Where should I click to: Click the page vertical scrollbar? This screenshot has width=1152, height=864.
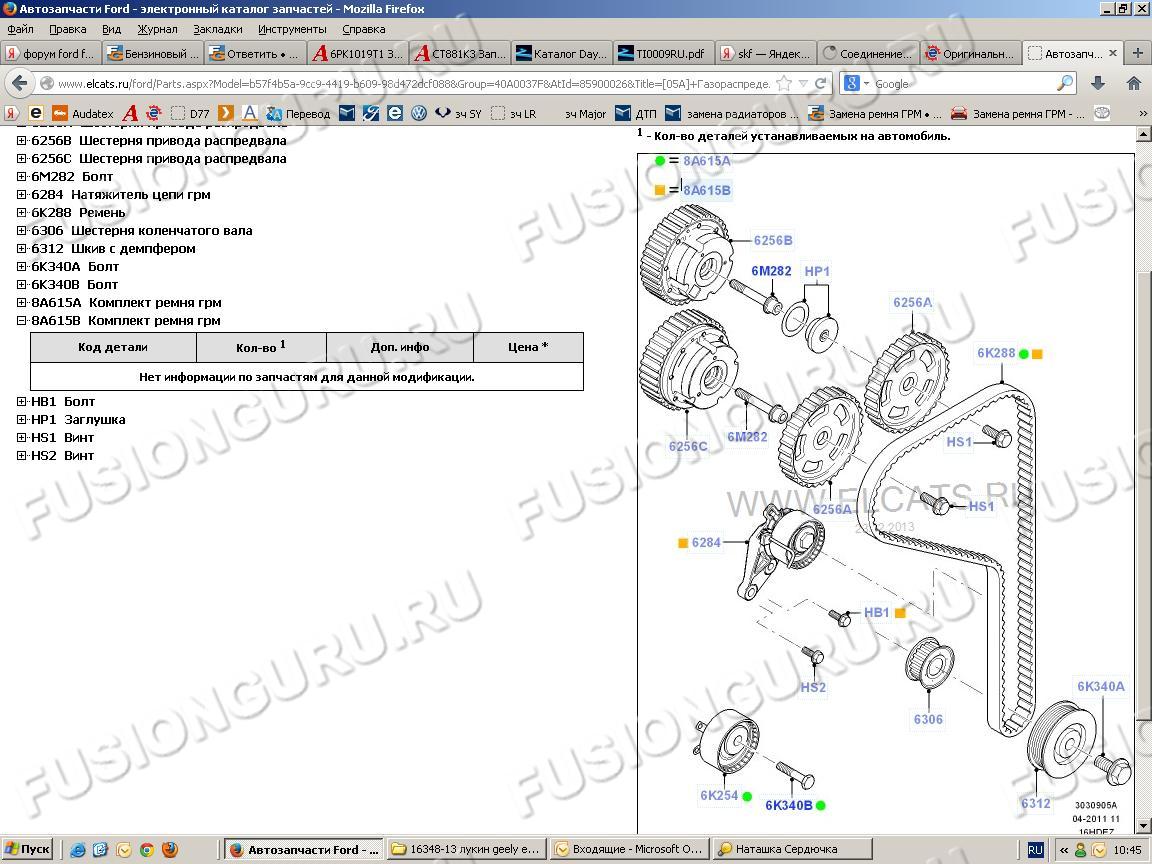pyautogui.click(x=1143, y=478)
